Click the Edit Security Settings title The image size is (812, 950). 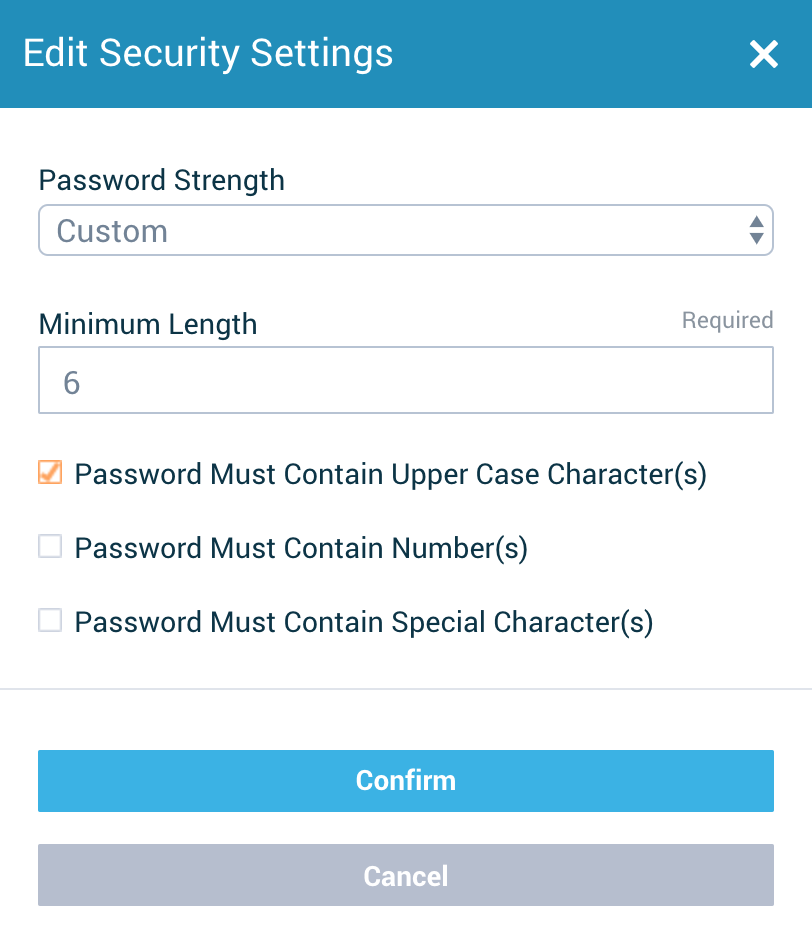pos(209,54)
